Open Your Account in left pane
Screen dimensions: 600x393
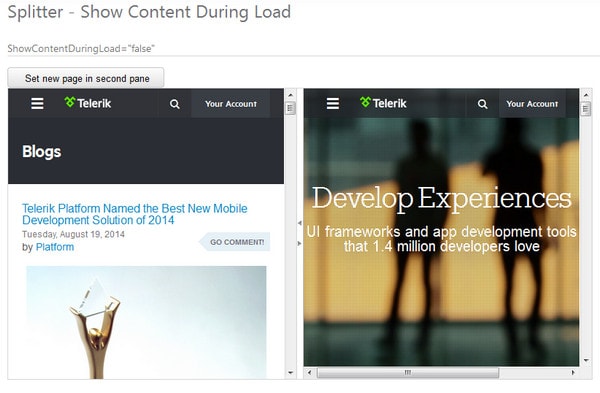tap(231, 104)
